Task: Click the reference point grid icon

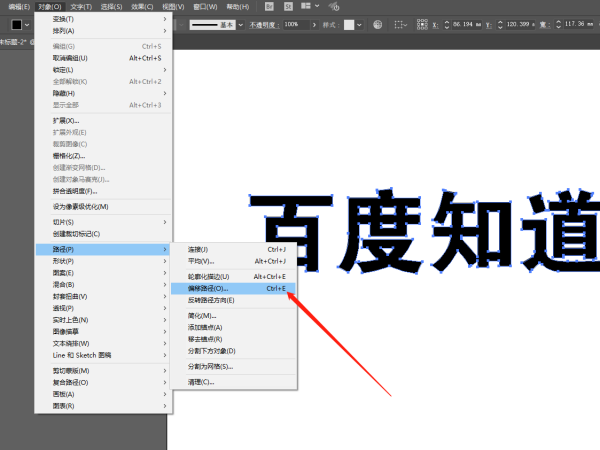Action: click(x=422, y=24)
